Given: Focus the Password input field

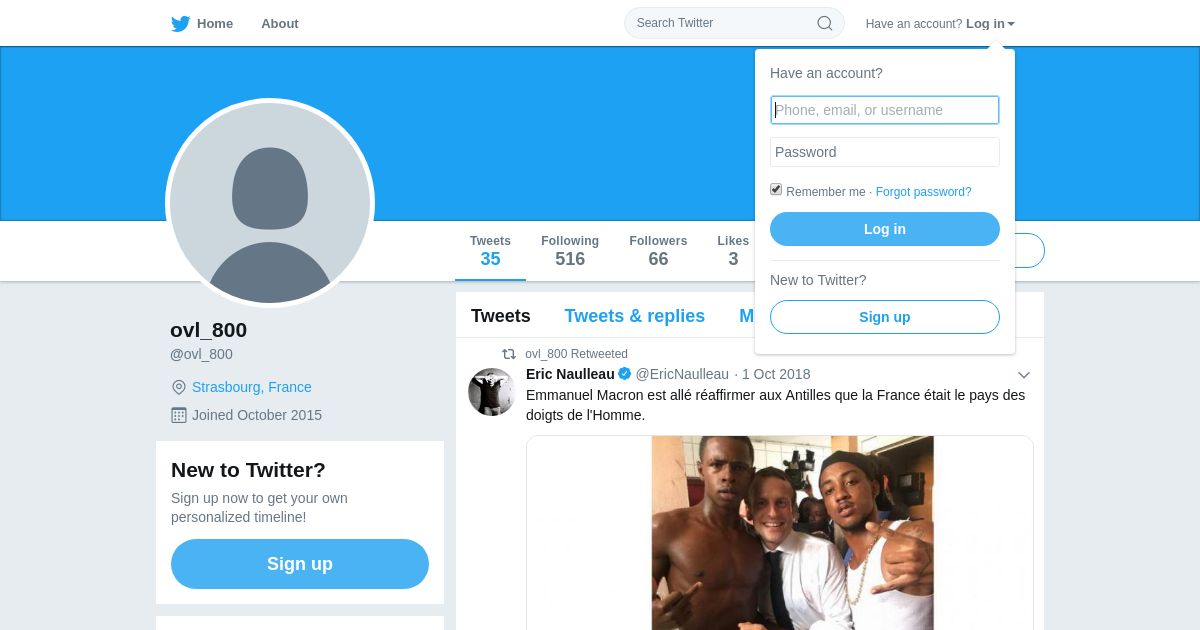Looking at the screenshot, I should (x=884, y=152).
